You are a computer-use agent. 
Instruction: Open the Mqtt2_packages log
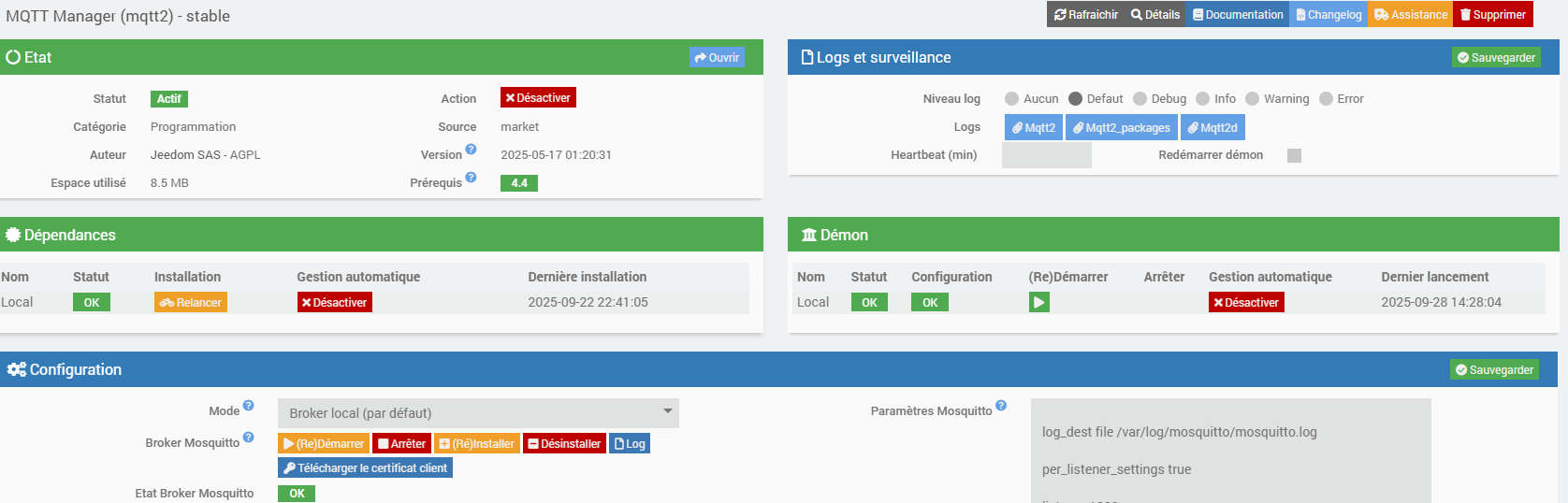click(1122, 127)
